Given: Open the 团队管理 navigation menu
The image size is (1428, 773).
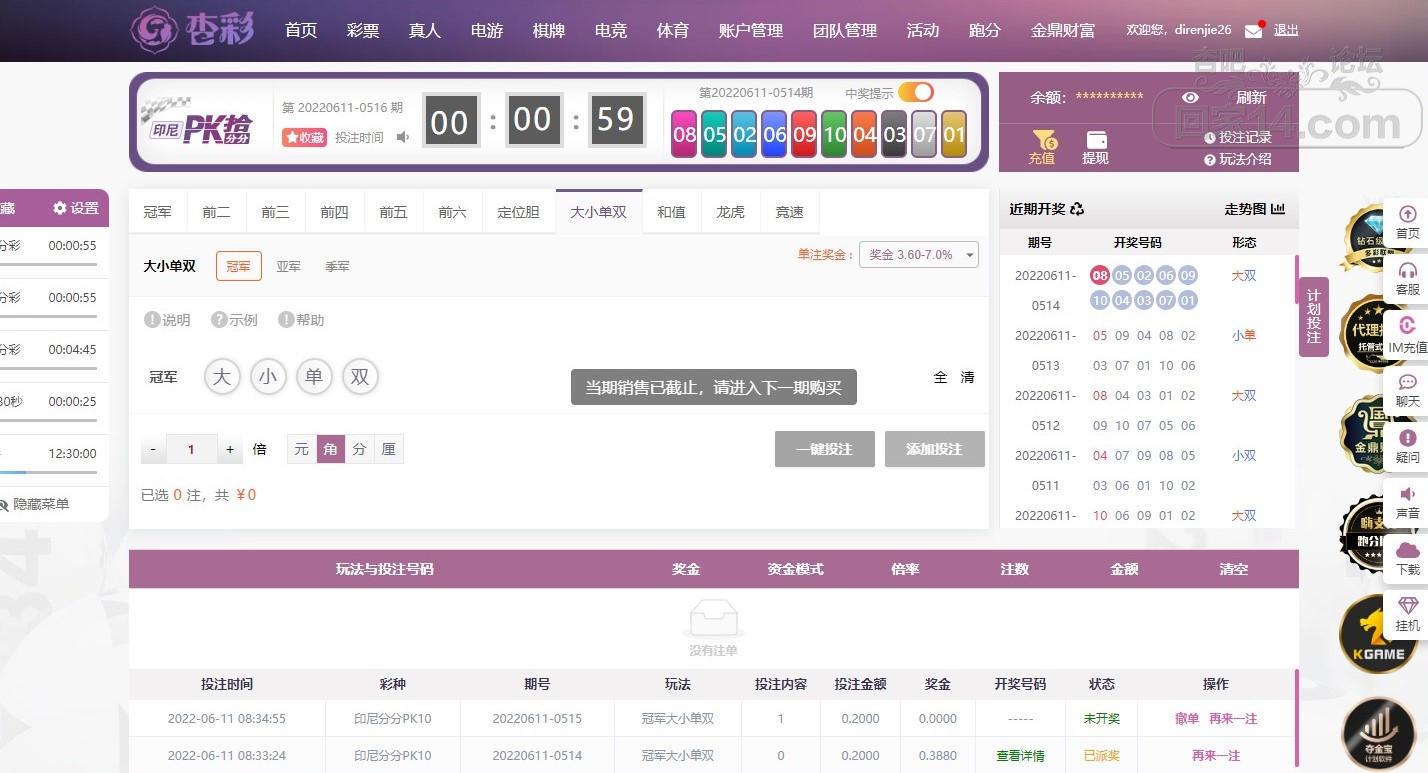Looking at the screenshot, I should 845,30.
